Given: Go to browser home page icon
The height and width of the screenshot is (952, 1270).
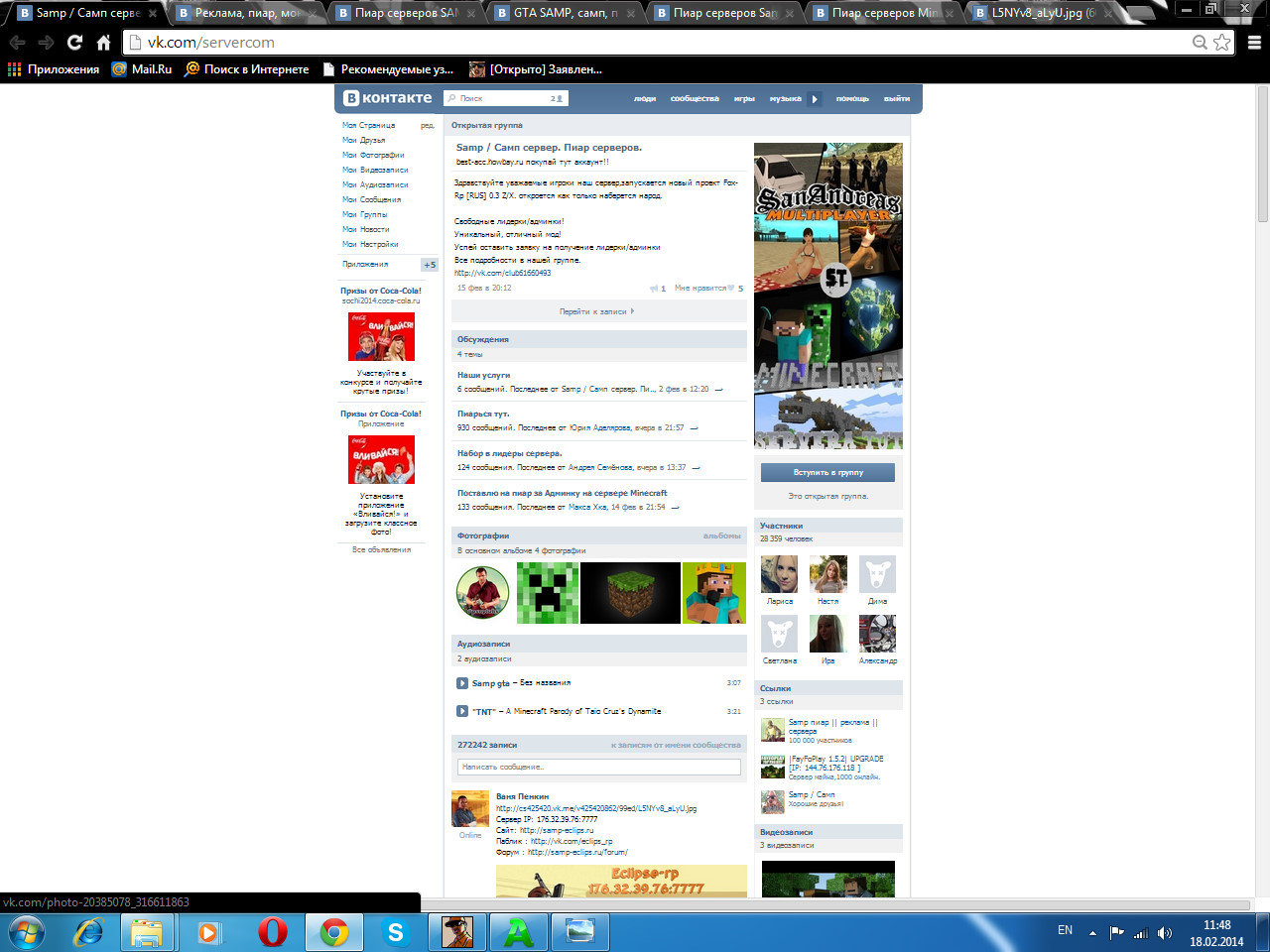Looking at the screenshot, I should tap(103, 43).
